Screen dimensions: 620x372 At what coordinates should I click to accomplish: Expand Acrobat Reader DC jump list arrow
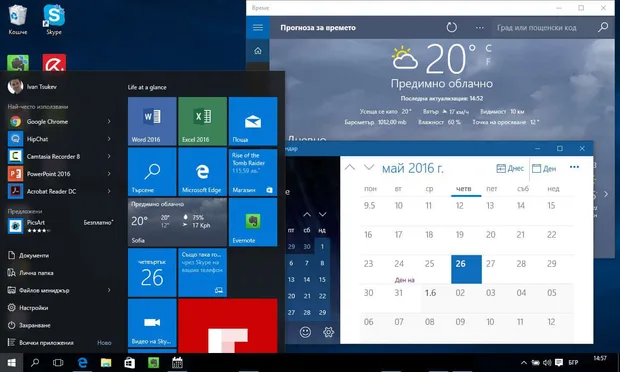[109, 191]
